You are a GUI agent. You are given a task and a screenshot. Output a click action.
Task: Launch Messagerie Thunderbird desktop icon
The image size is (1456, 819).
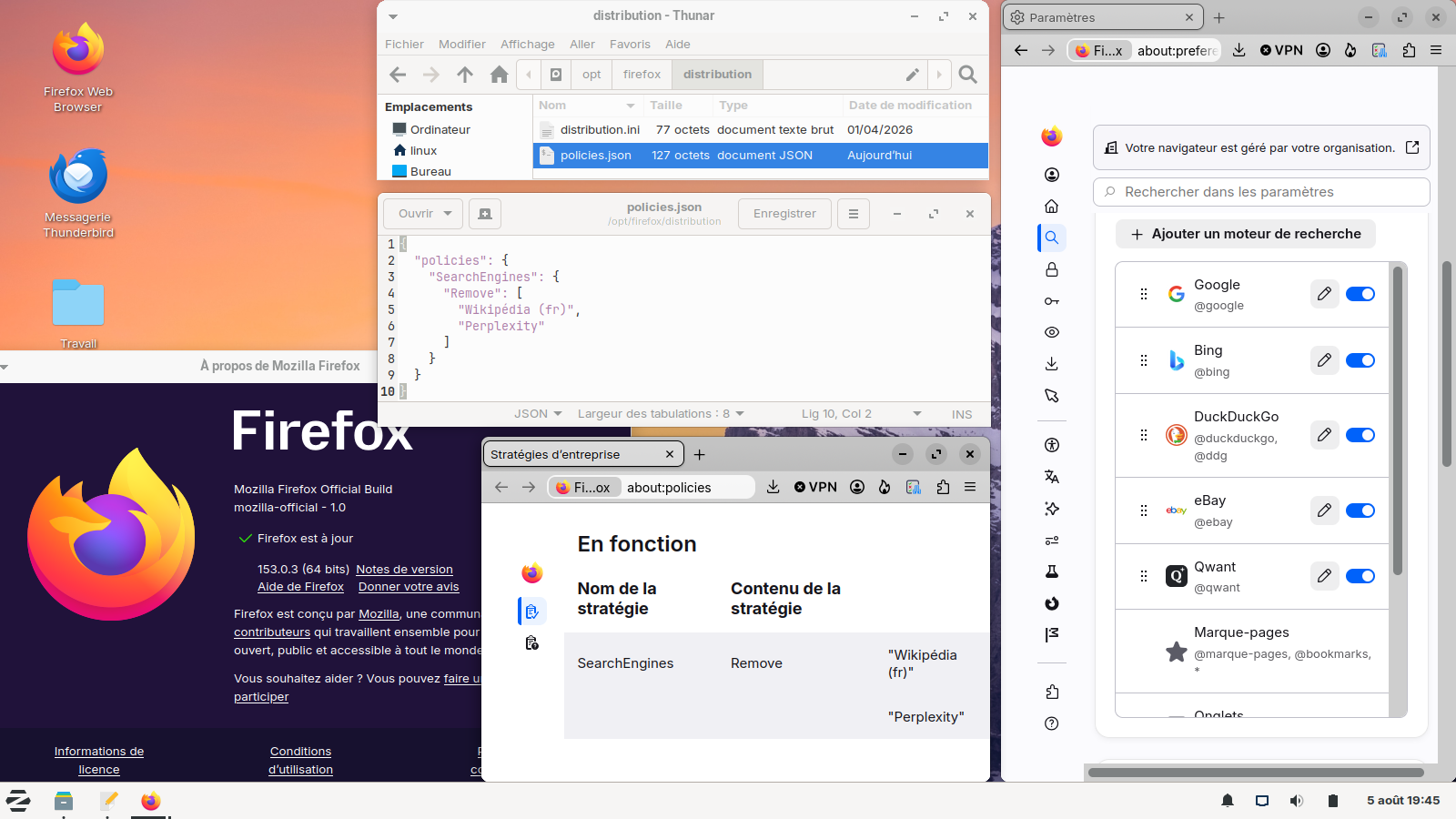click(78, 194)
